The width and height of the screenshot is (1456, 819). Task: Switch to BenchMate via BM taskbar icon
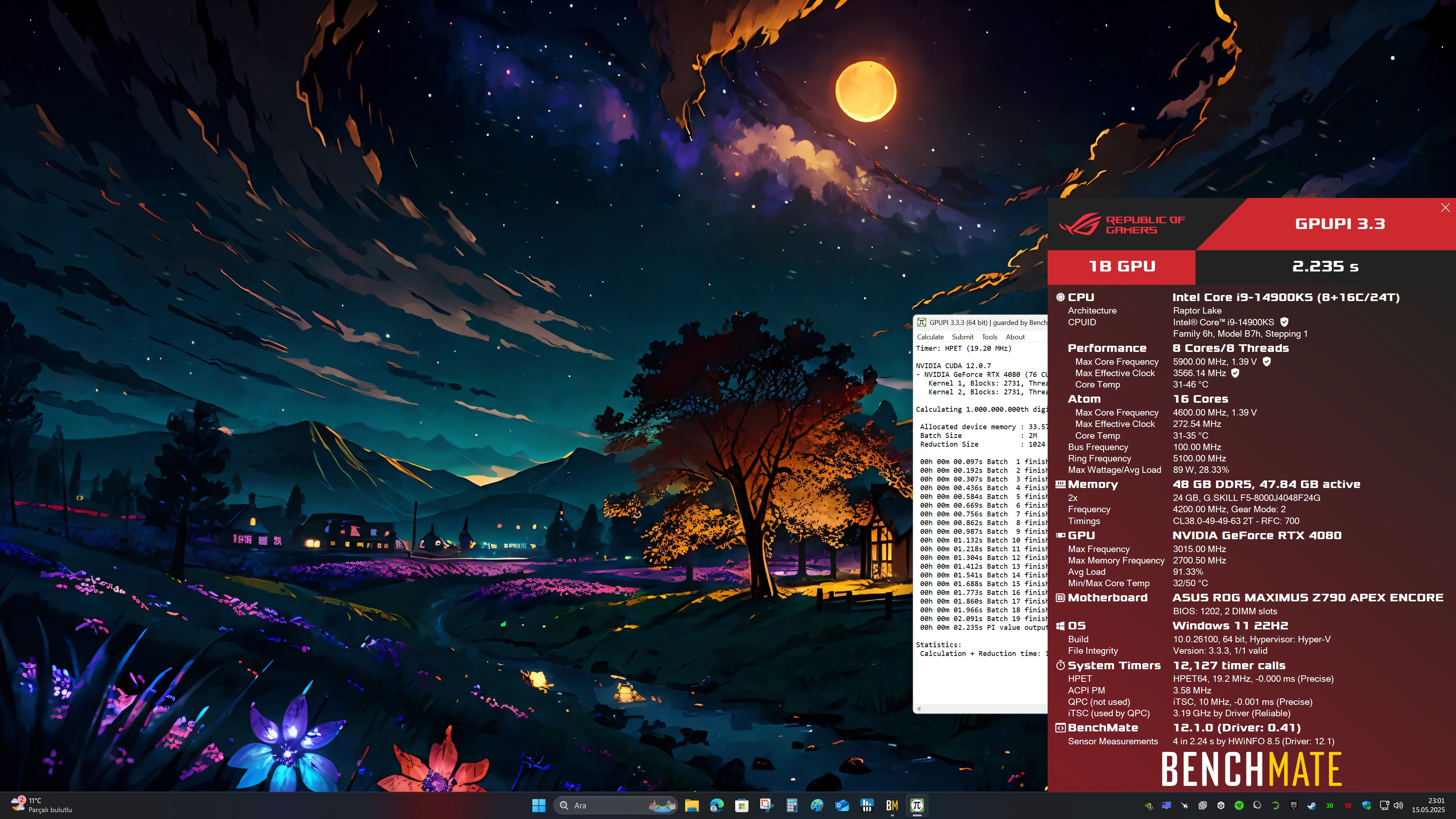[892, 805]
